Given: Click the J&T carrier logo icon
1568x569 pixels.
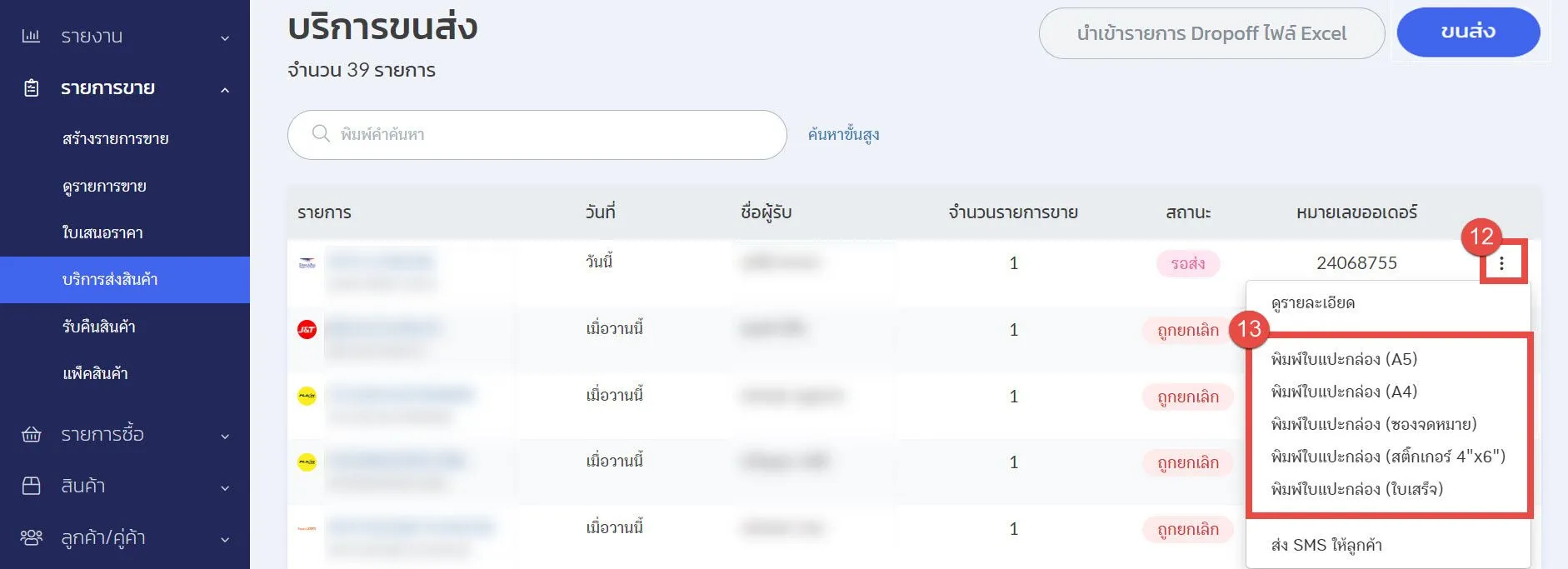Looking at the screenshot, I should [x=307, y=330].
